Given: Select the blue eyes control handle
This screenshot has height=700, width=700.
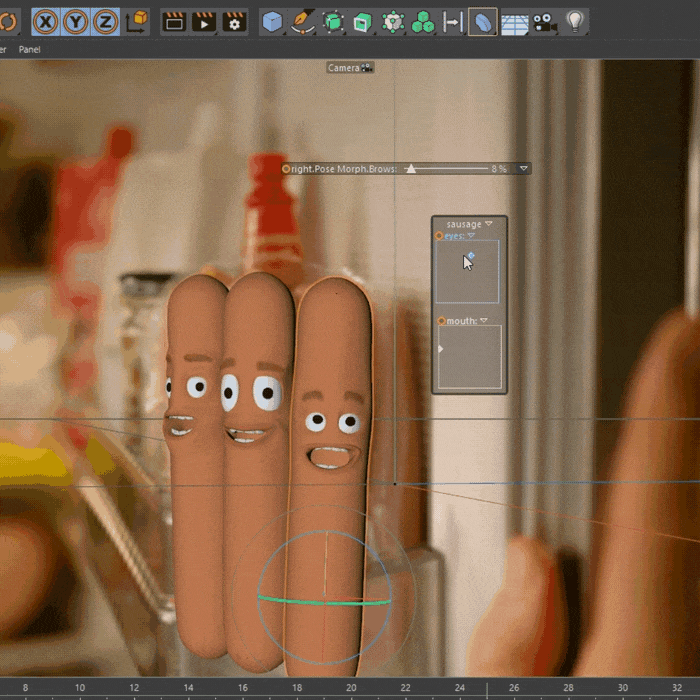Looking at the screenshot, I should [x=471, y=255].
